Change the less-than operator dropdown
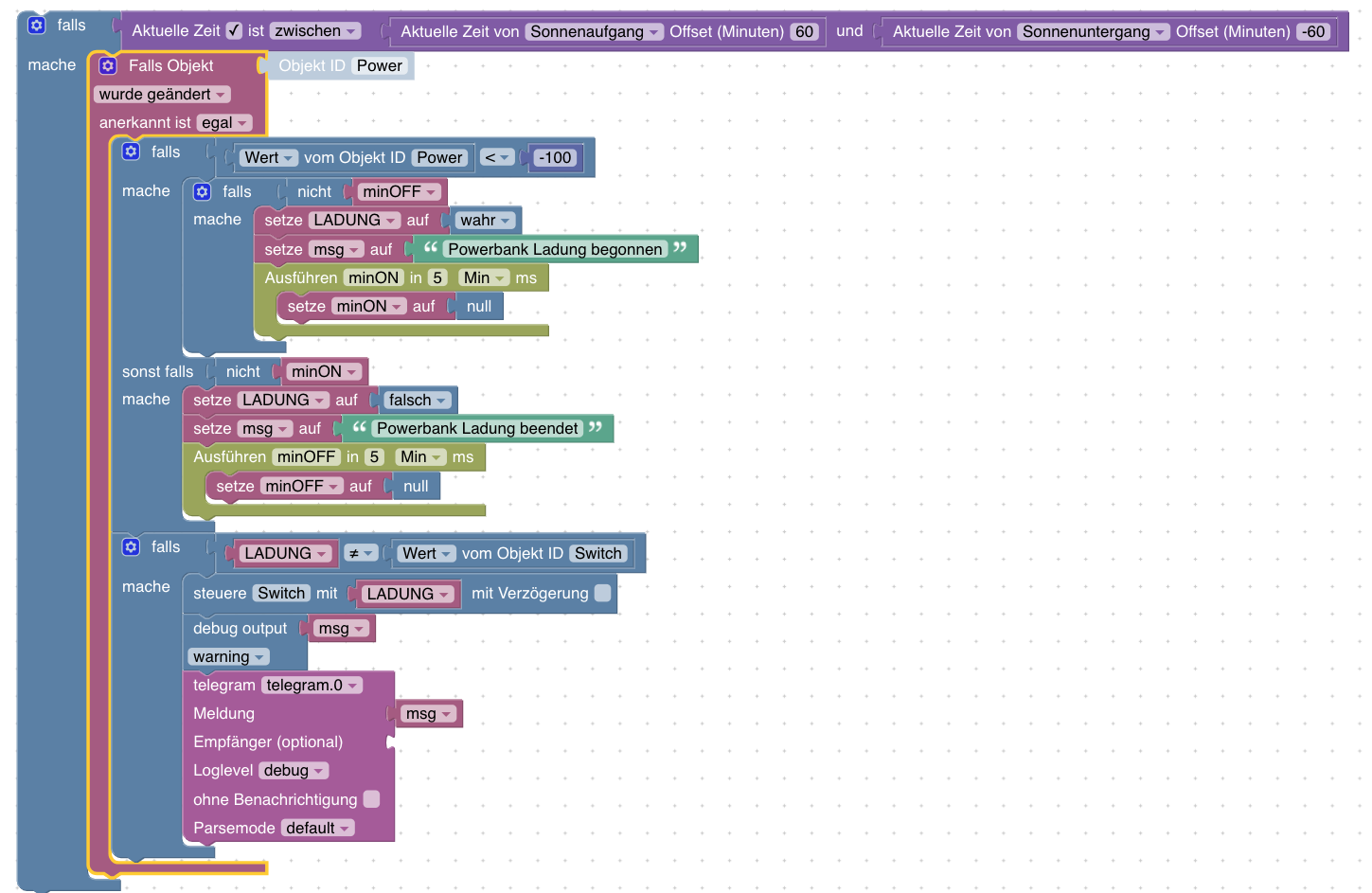1372x893 pixels. click(496, 157)
